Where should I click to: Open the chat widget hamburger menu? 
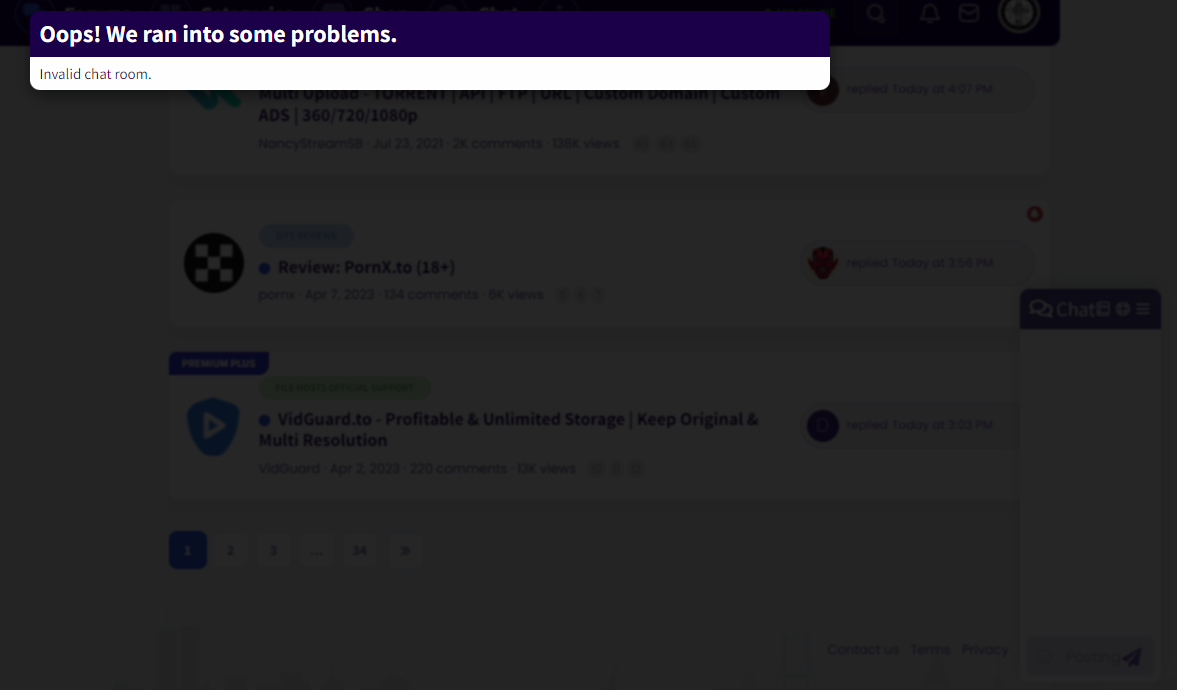1142,309
